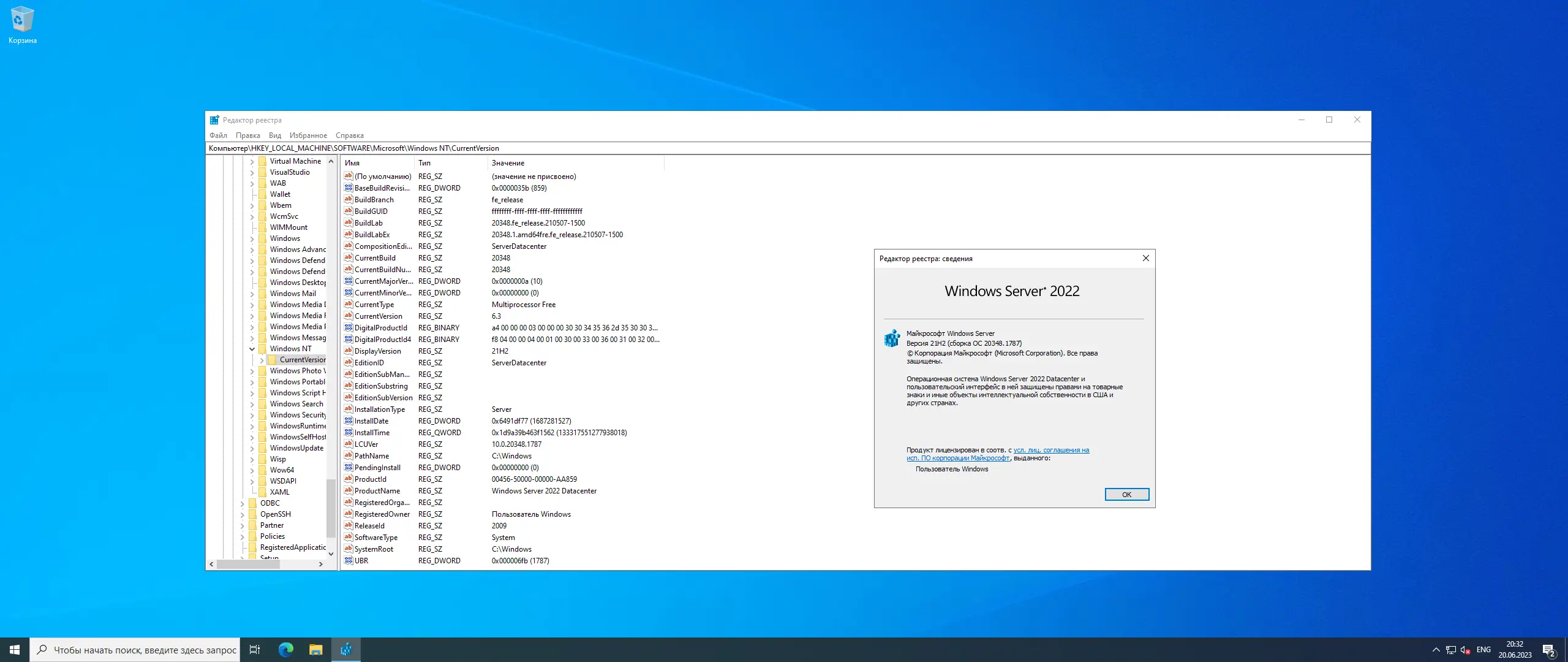This screenshot has width=1568, height=662.
Task: Open the Task View button
Action: coord(255,650)
